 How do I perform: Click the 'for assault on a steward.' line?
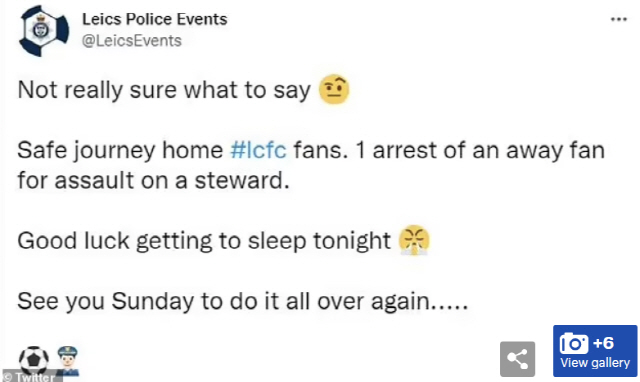153,180
